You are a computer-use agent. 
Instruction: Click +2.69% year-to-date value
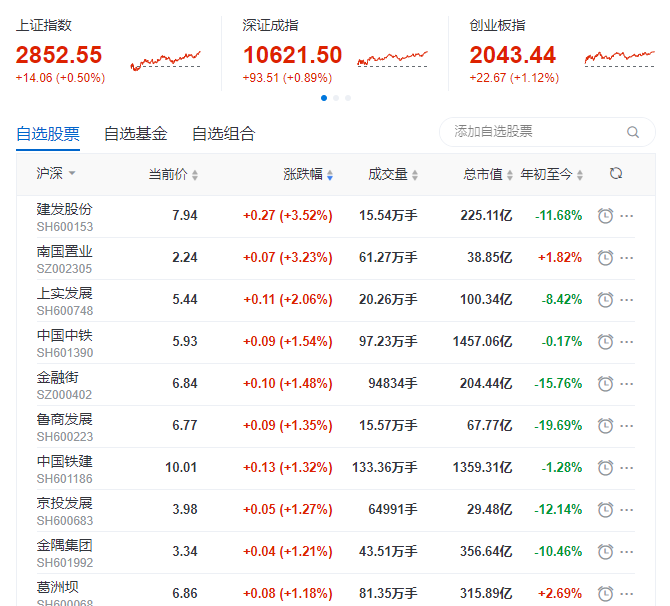[560, 594]
